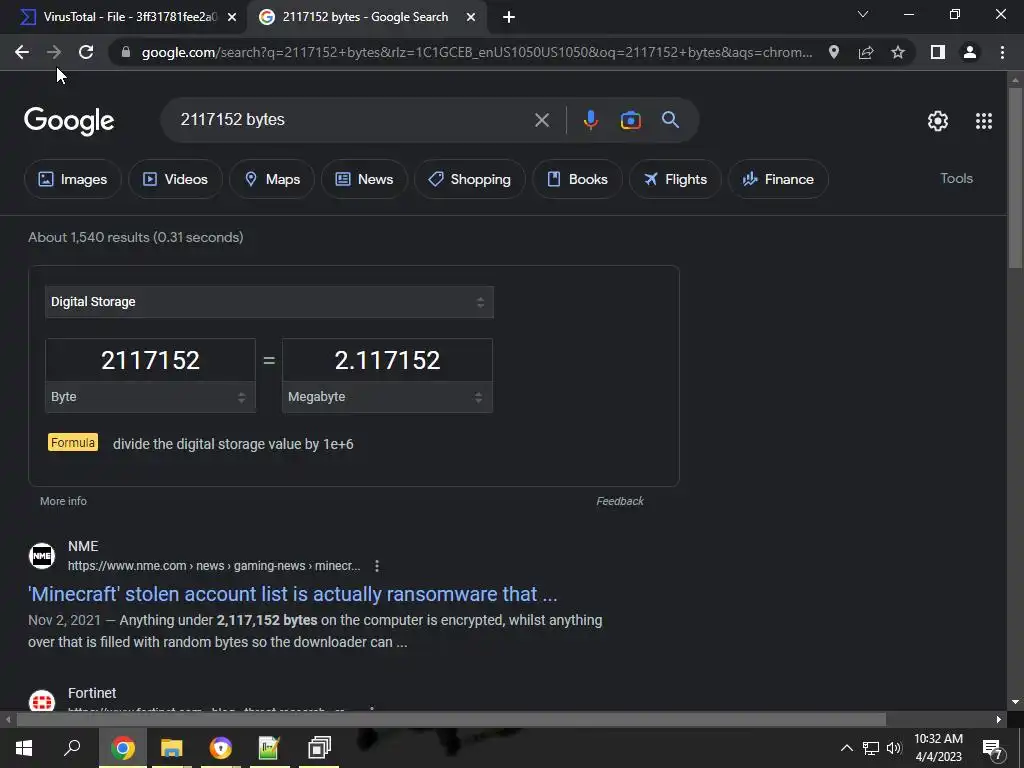Viewport: 1024px width, 768px height.
Task: Filter results by Finance
Action: click(778, 179)
